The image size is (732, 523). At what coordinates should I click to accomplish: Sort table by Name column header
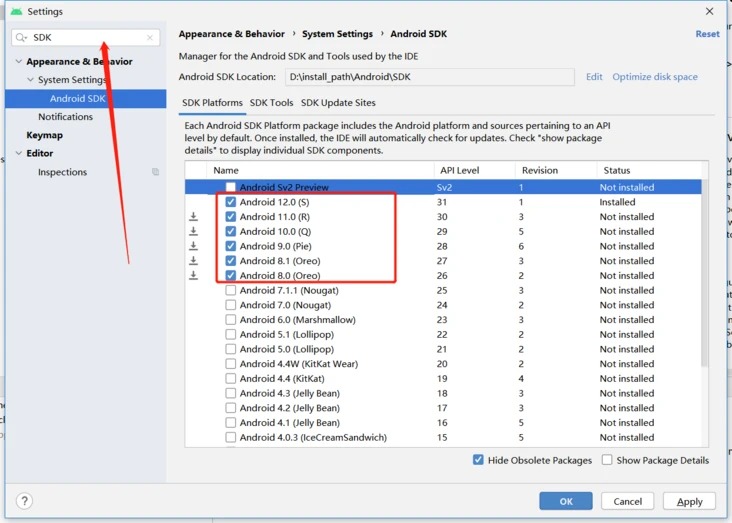tap(320, 170)
